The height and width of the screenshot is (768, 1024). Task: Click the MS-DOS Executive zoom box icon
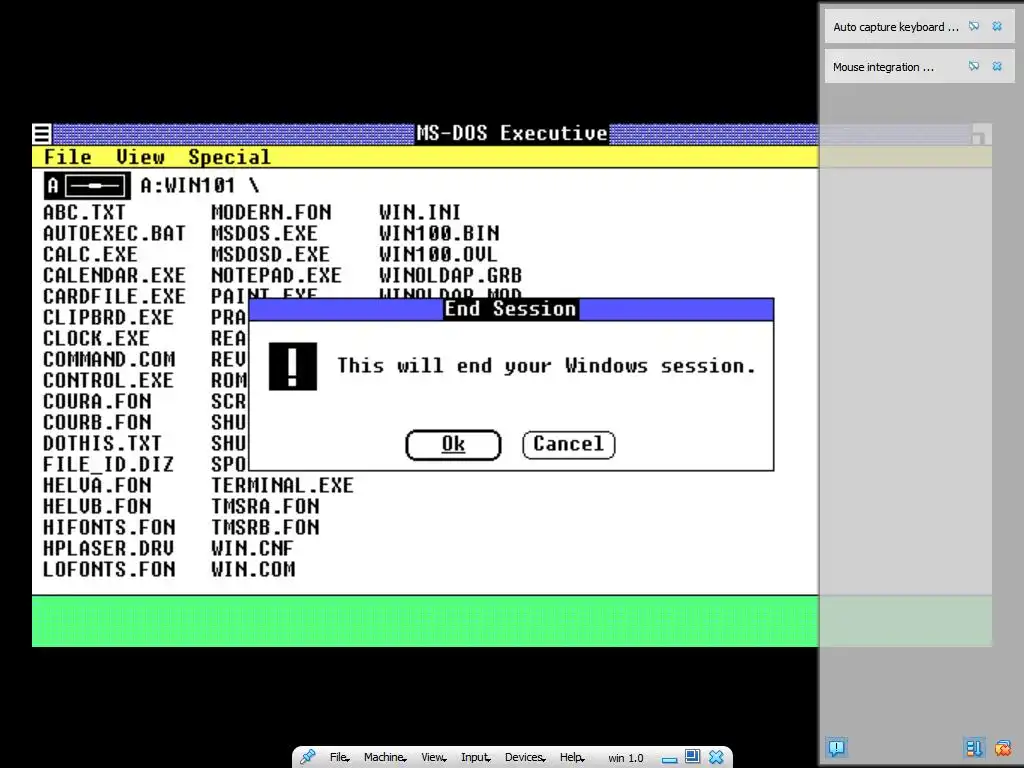[978, 135]
